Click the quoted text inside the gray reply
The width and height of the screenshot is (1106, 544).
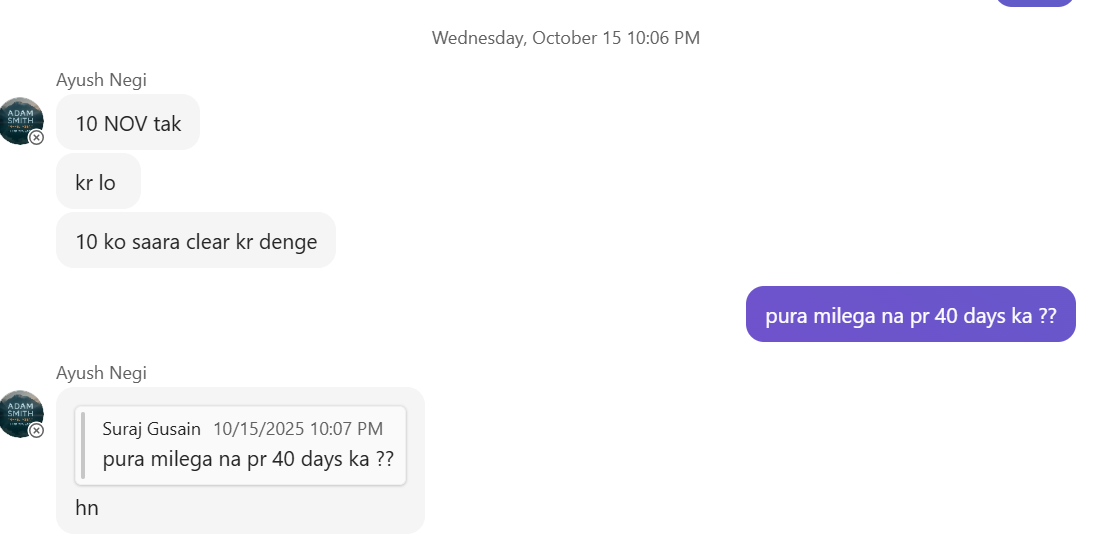coord(247,461)
